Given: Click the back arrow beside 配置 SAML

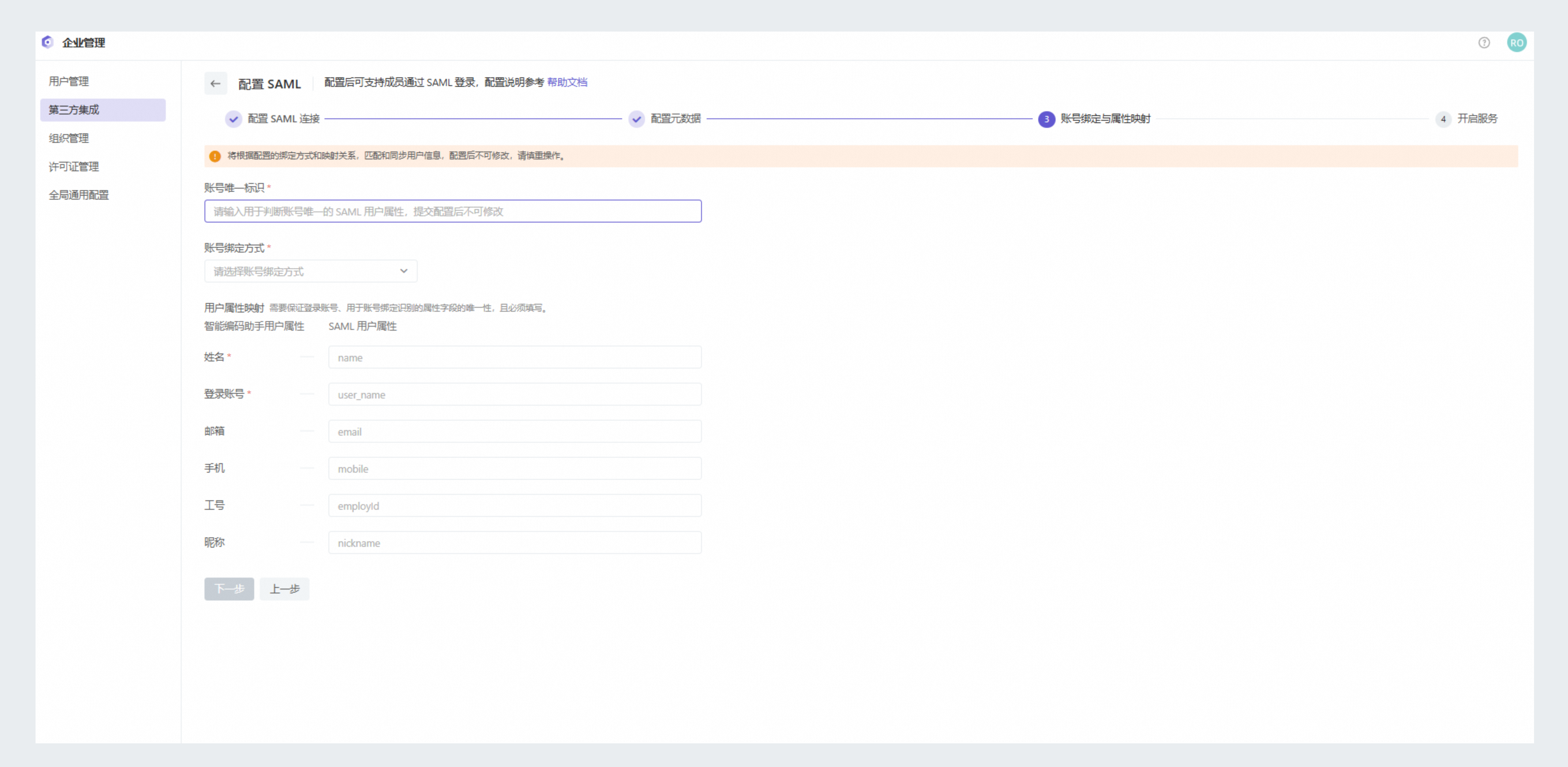Looking at the screenshot, I should [216, 83].
